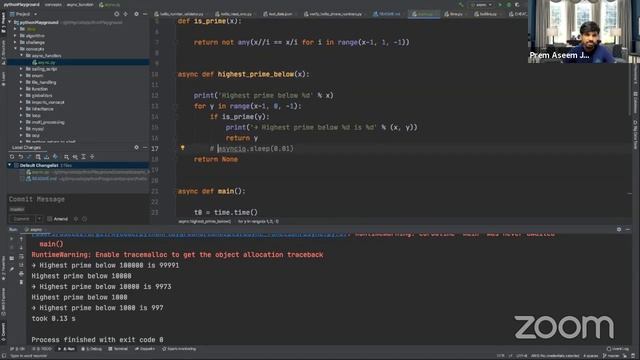Click the run arrow icon in top toolbar
This screenshot has width=640, height=360.
[500, 4]
